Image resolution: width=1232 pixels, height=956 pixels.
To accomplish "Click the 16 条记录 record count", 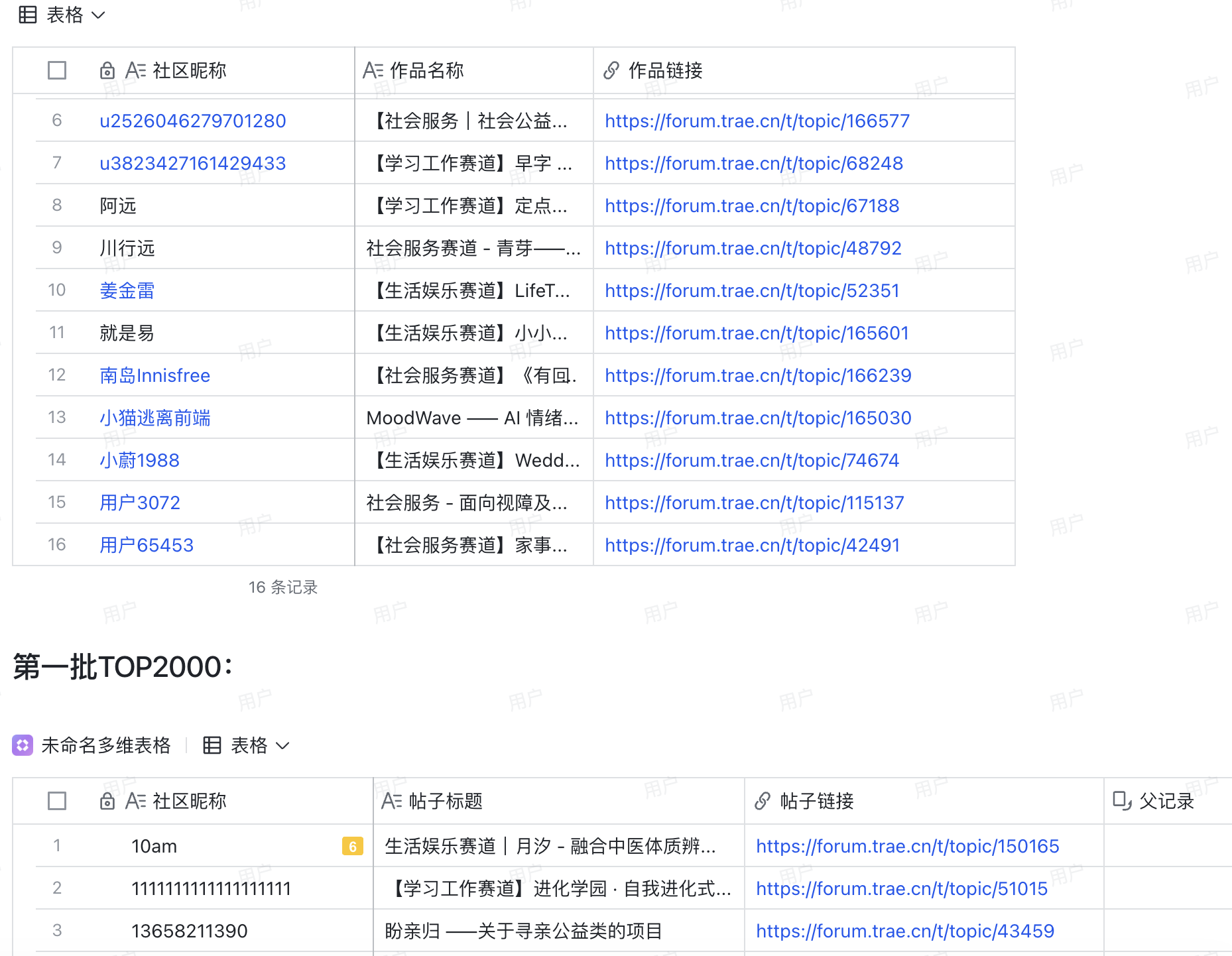I will coord(283,587).
